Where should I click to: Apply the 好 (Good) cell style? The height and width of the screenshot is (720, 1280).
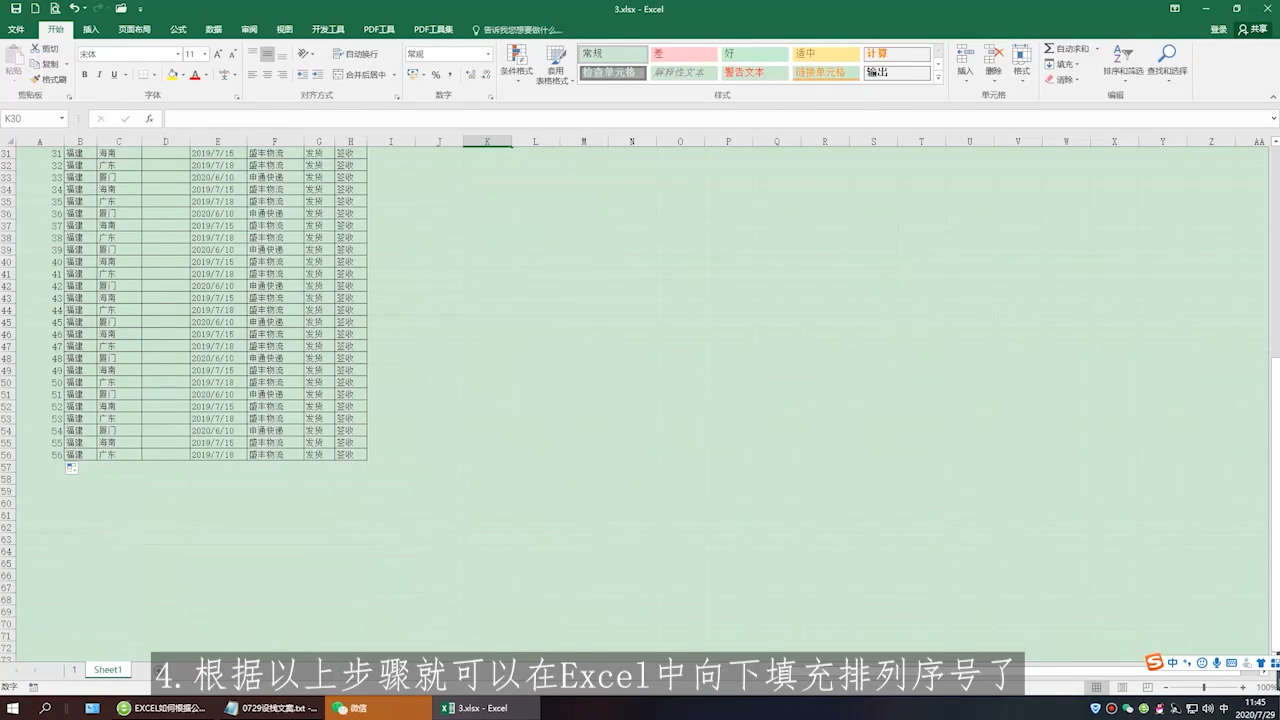coord(755,54)
